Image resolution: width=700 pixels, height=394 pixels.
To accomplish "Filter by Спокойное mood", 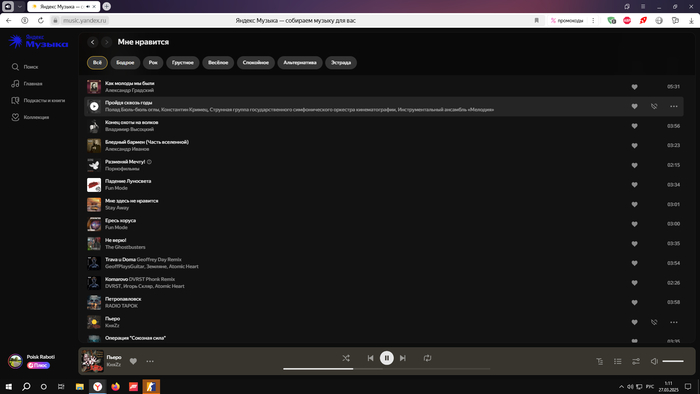I will coord(256,62).
